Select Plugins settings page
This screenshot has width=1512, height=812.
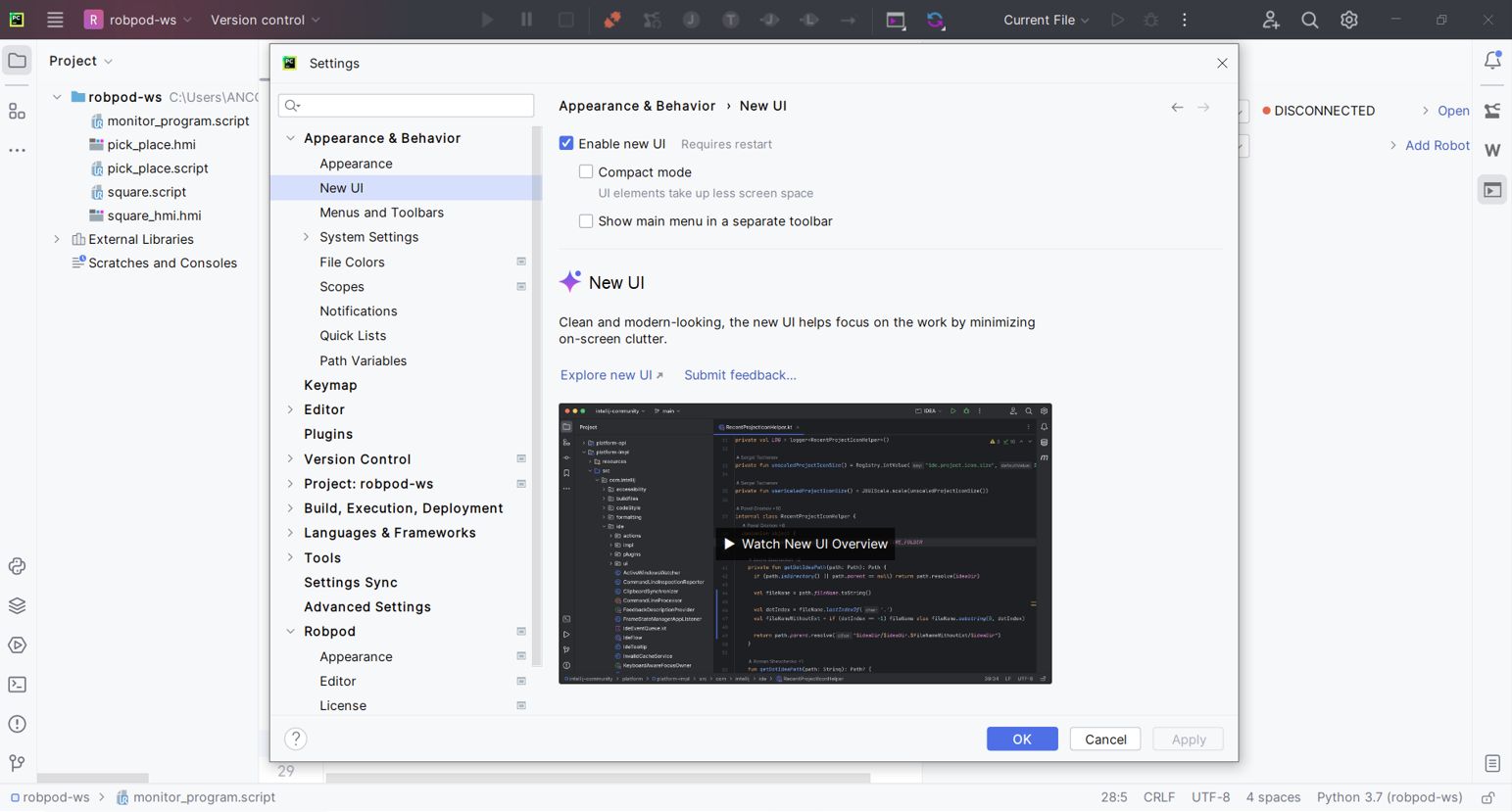click(x=328, y=434)
